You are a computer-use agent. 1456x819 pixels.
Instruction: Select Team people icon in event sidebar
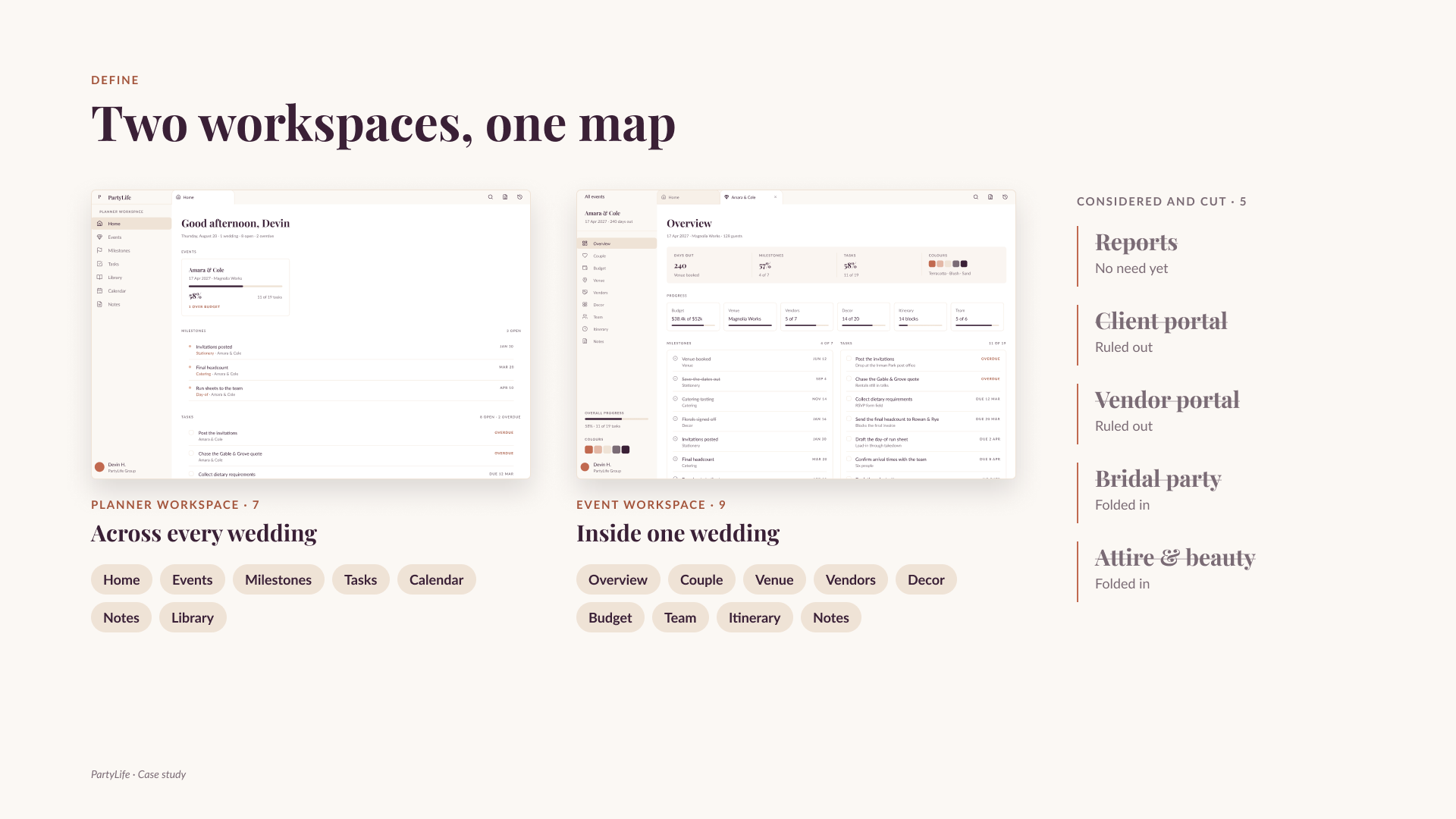tap(585, 316)
